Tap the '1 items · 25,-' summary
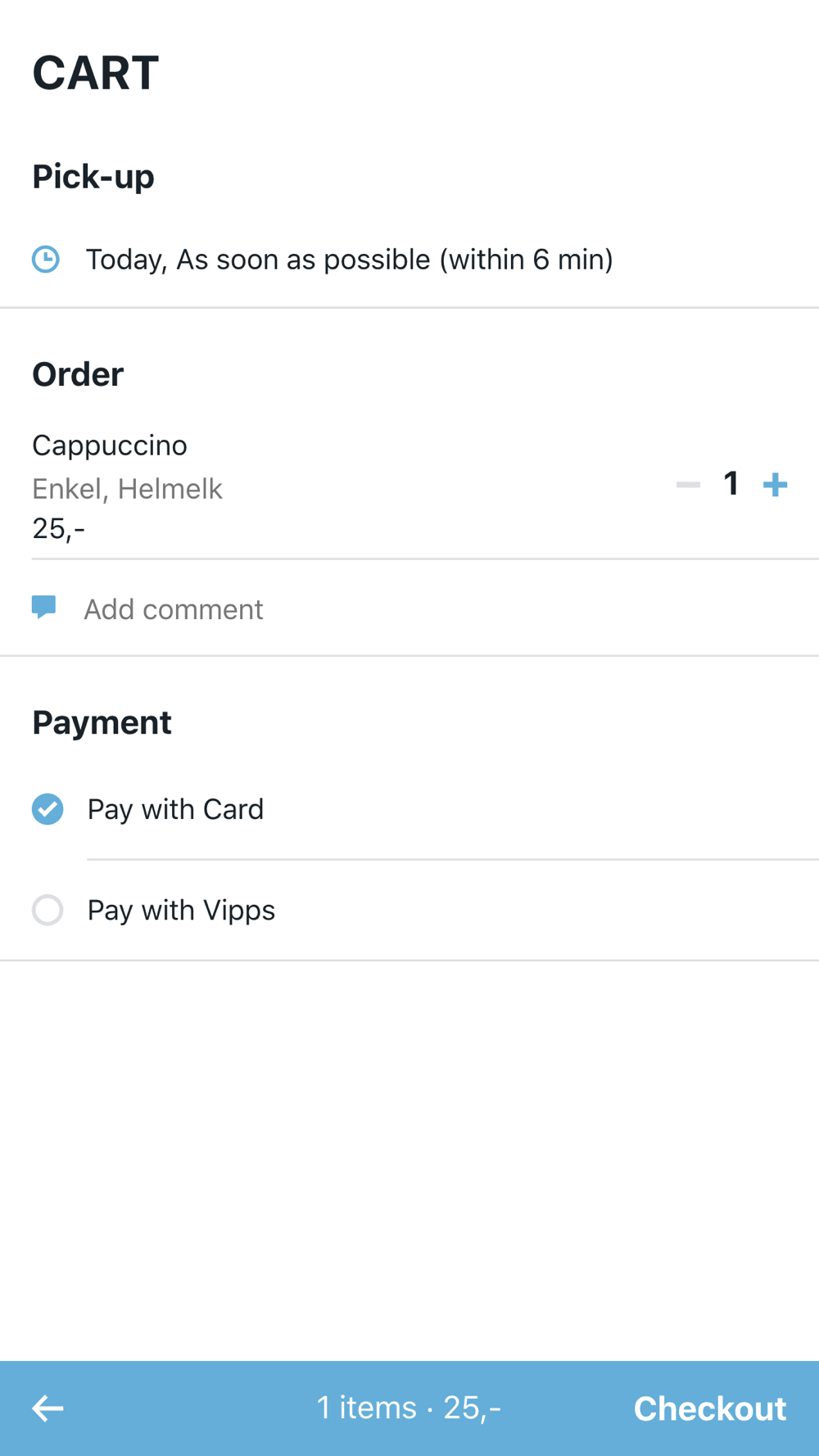Viewport: 819px width, 1456px height. [x=409, y=1408]
